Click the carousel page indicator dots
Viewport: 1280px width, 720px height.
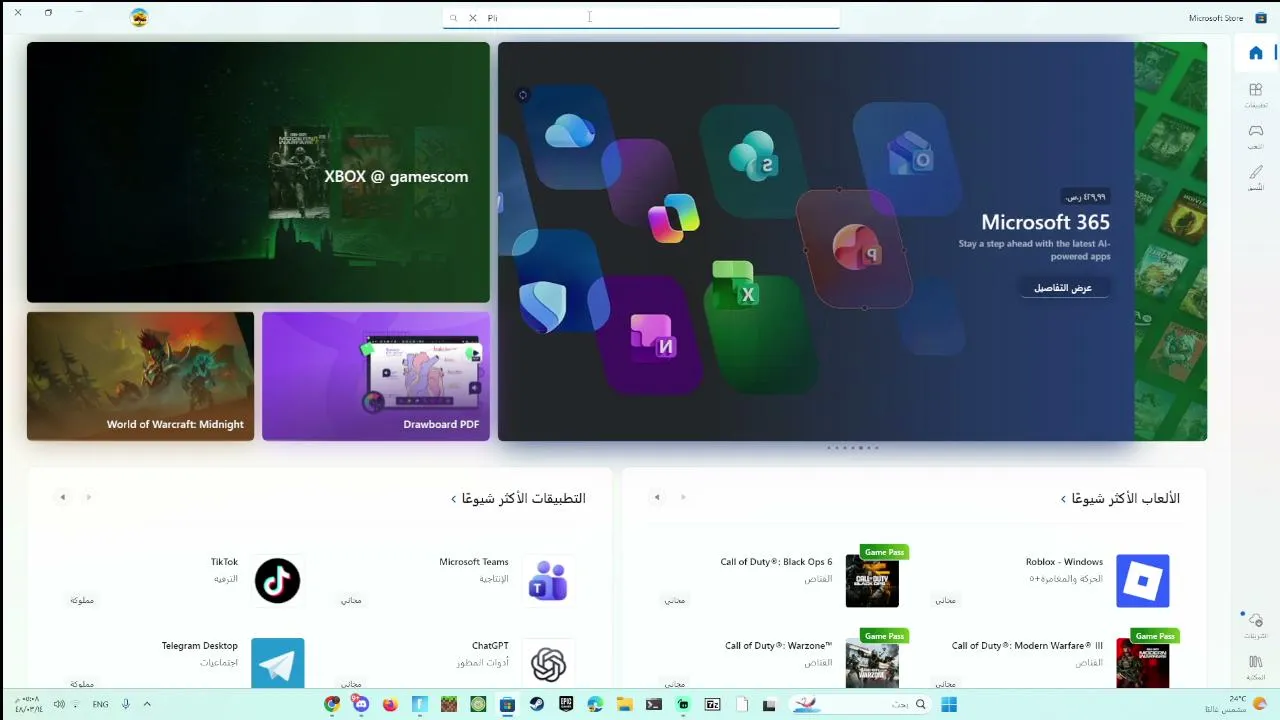853,448
